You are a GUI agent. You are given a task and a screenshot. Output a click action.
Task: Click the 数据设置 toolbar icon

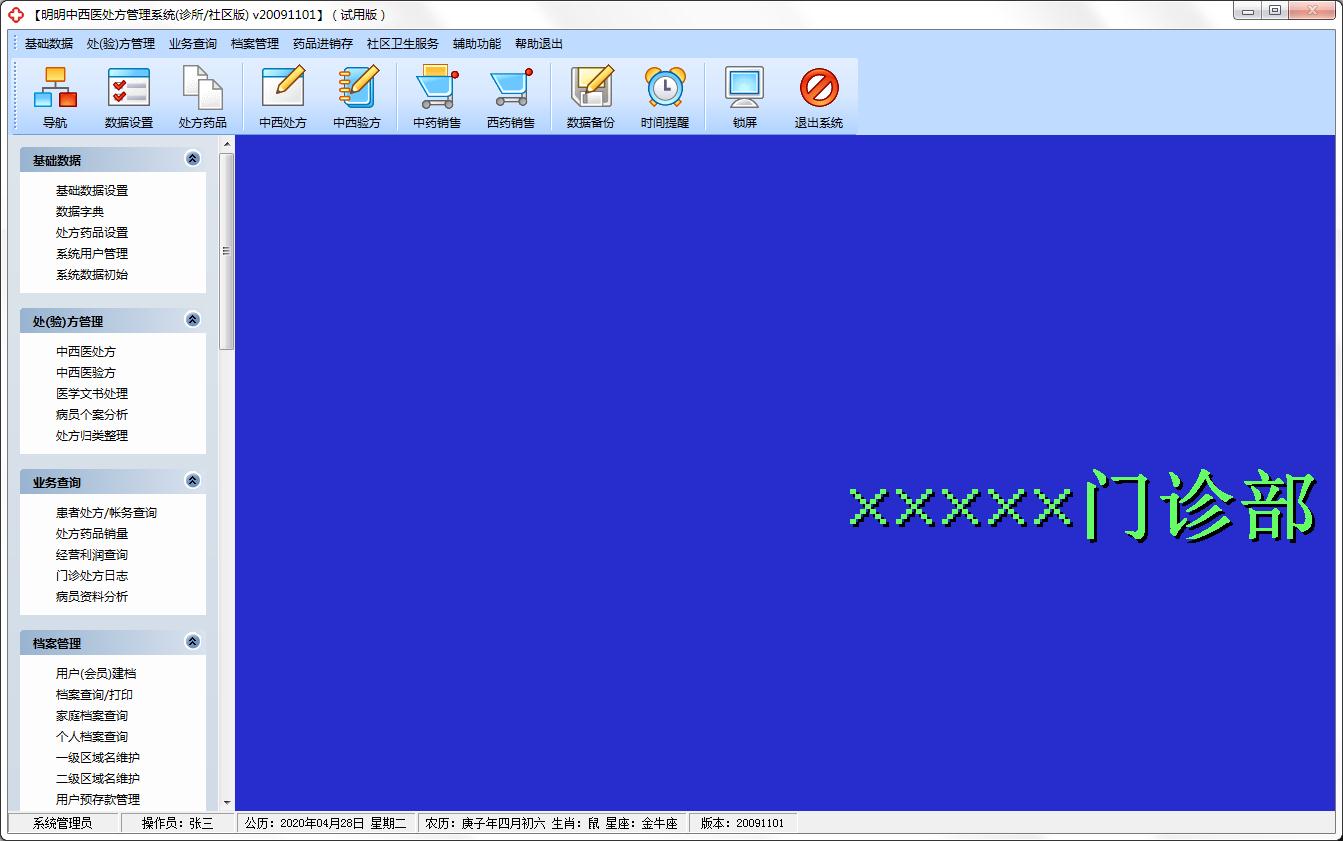pos(129,97)
